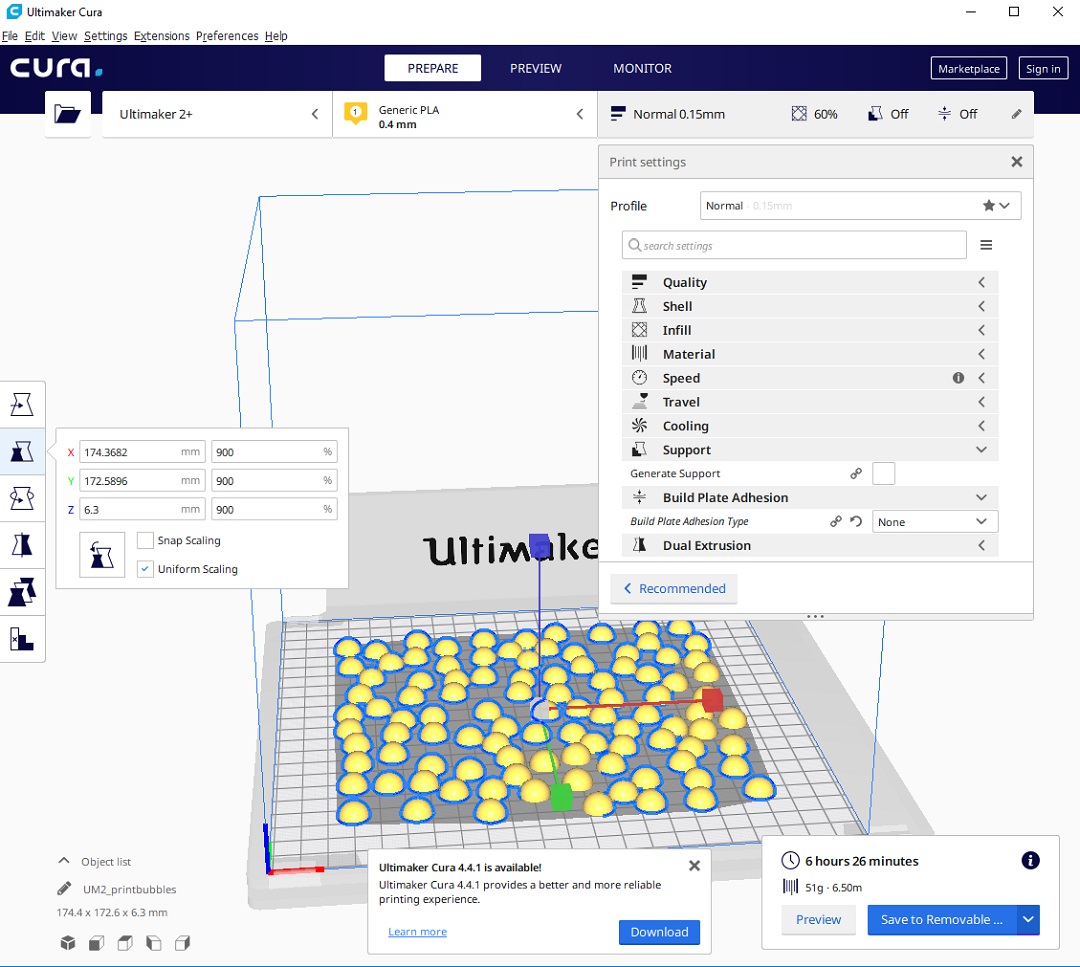The height and width of the screenshot is (967, 1080).
Task: Select the Mirror tool in left toolbar
Action: click(x=22, y=545)
